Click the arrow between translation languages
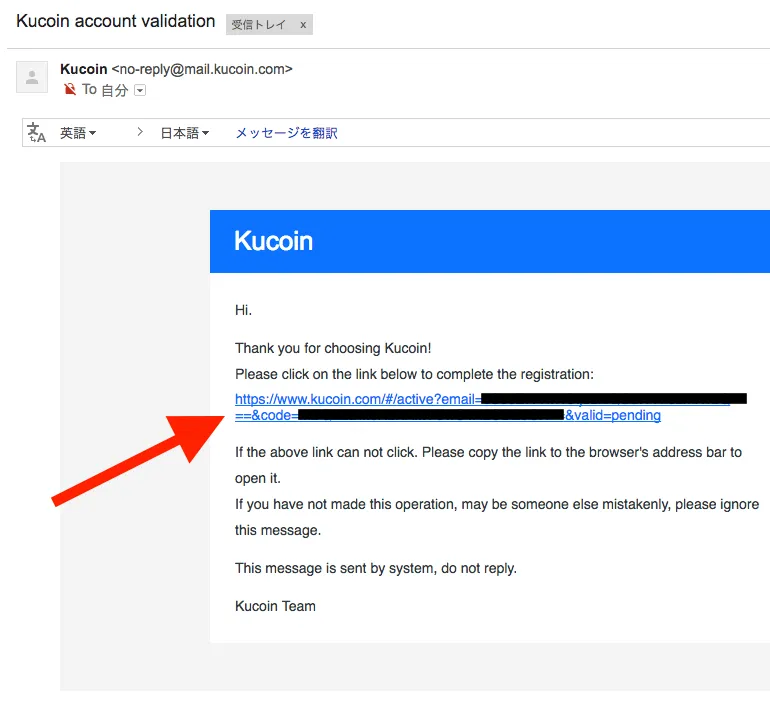Viewport: 770px width, 710px height. (x=140, y=132)
